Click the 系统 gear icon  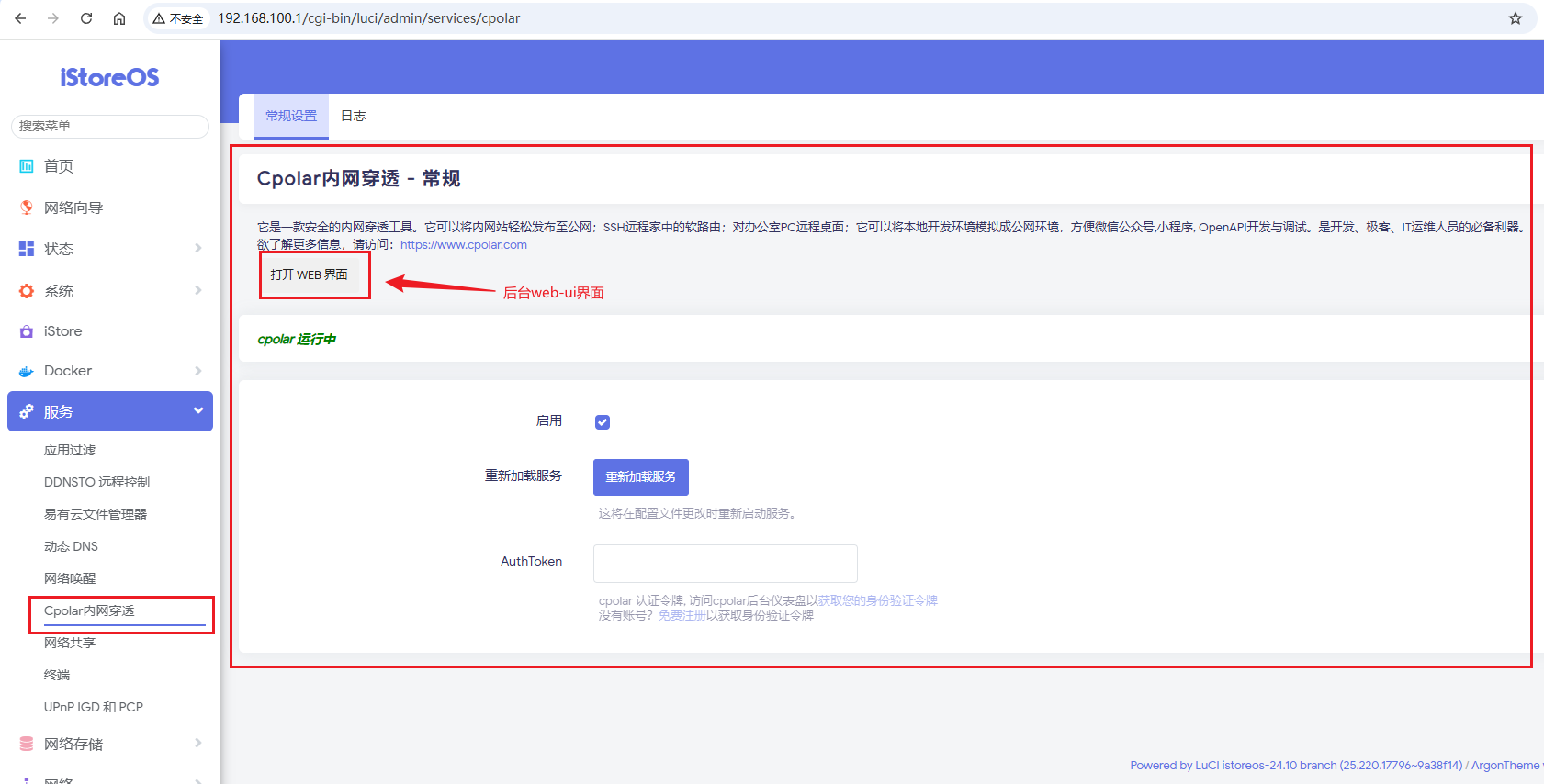pos(27,291)
